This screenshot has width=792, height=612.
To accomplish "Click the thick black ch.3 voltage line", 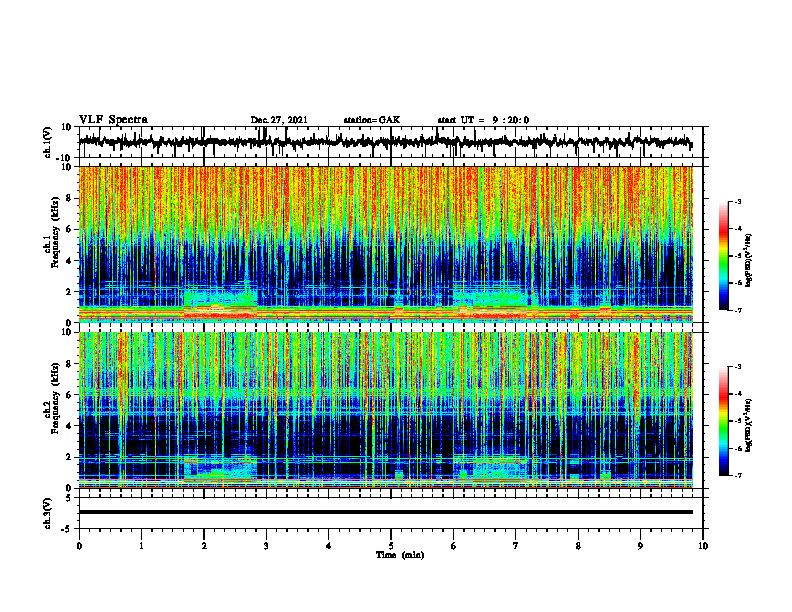I will [386, 512].
